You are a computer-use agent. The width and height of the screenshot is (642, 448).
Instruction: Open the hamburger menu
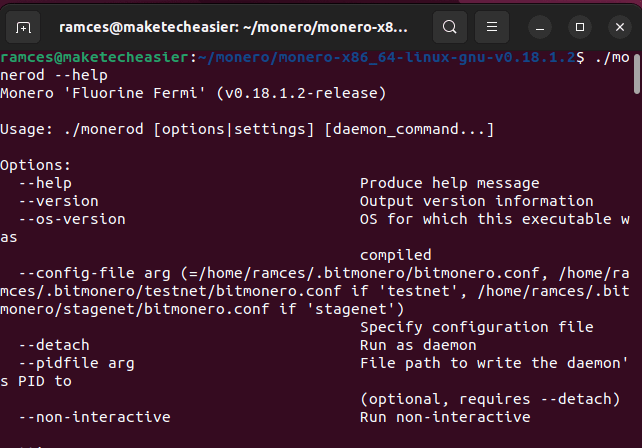[x=491, y=25]
